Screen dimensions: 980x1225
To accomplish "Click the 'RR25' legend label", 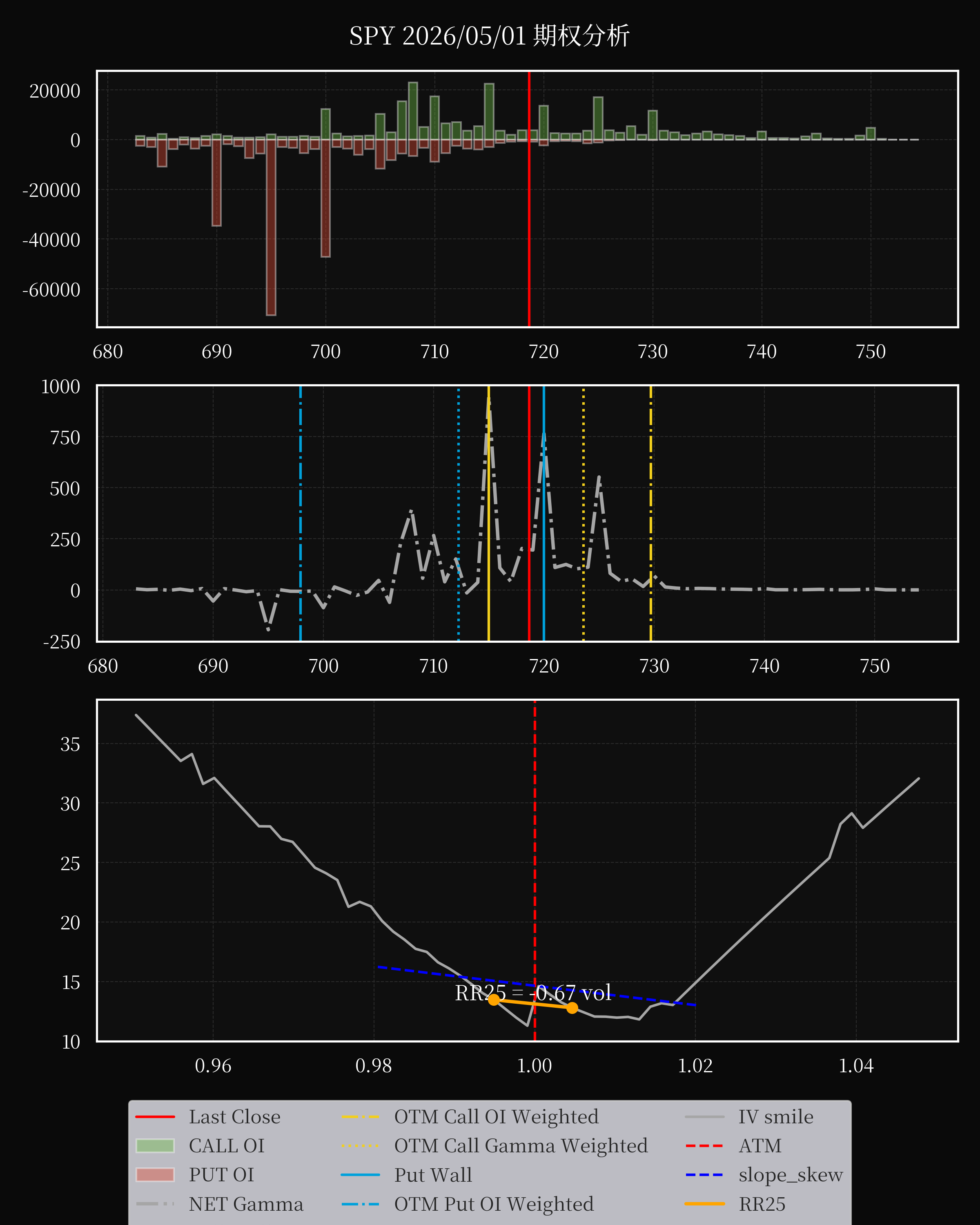I will pyautogui.click(x=762, y=1204).
